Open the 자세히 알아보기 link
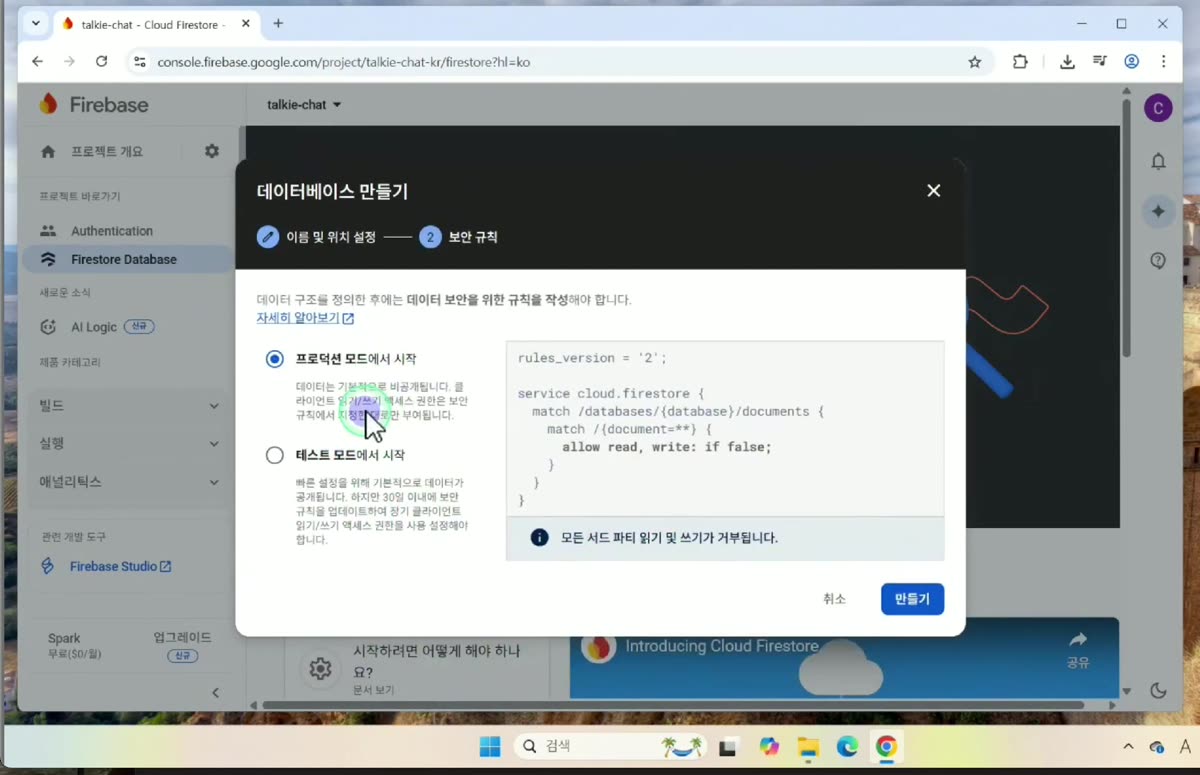This screenshot has width=1200, height=775. click(x=305, y=318)
